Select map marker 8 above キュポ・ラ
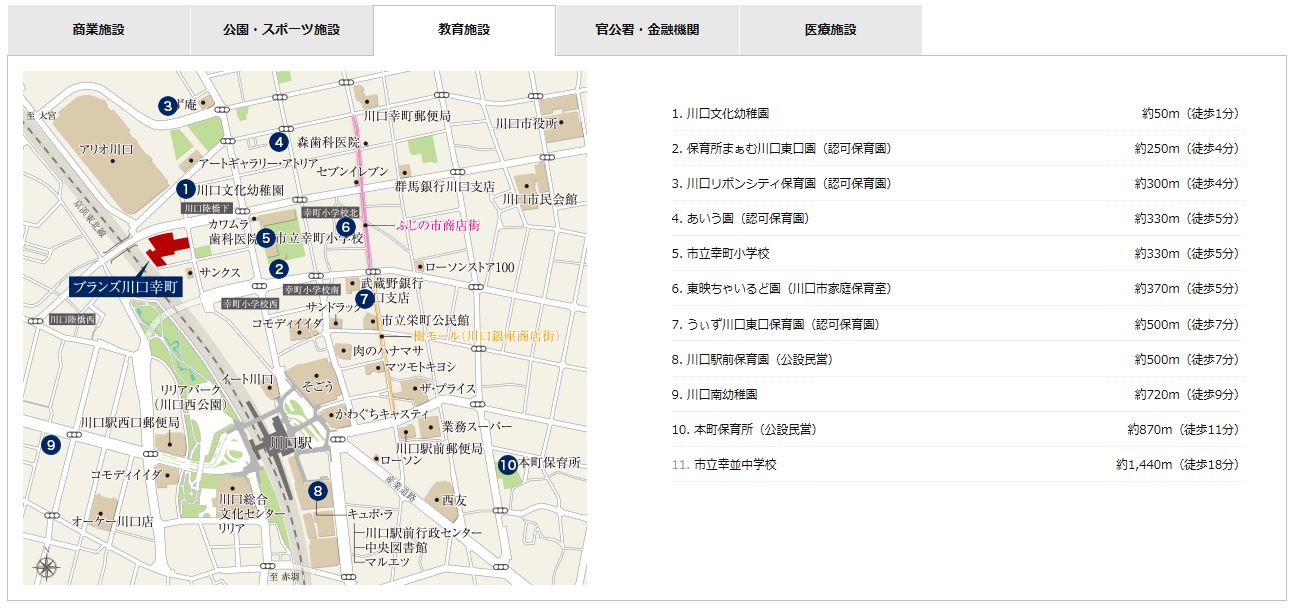Image resolution: width=1296 pixels, height=608 pixels. pyautogui.click(x=317, y=490)
